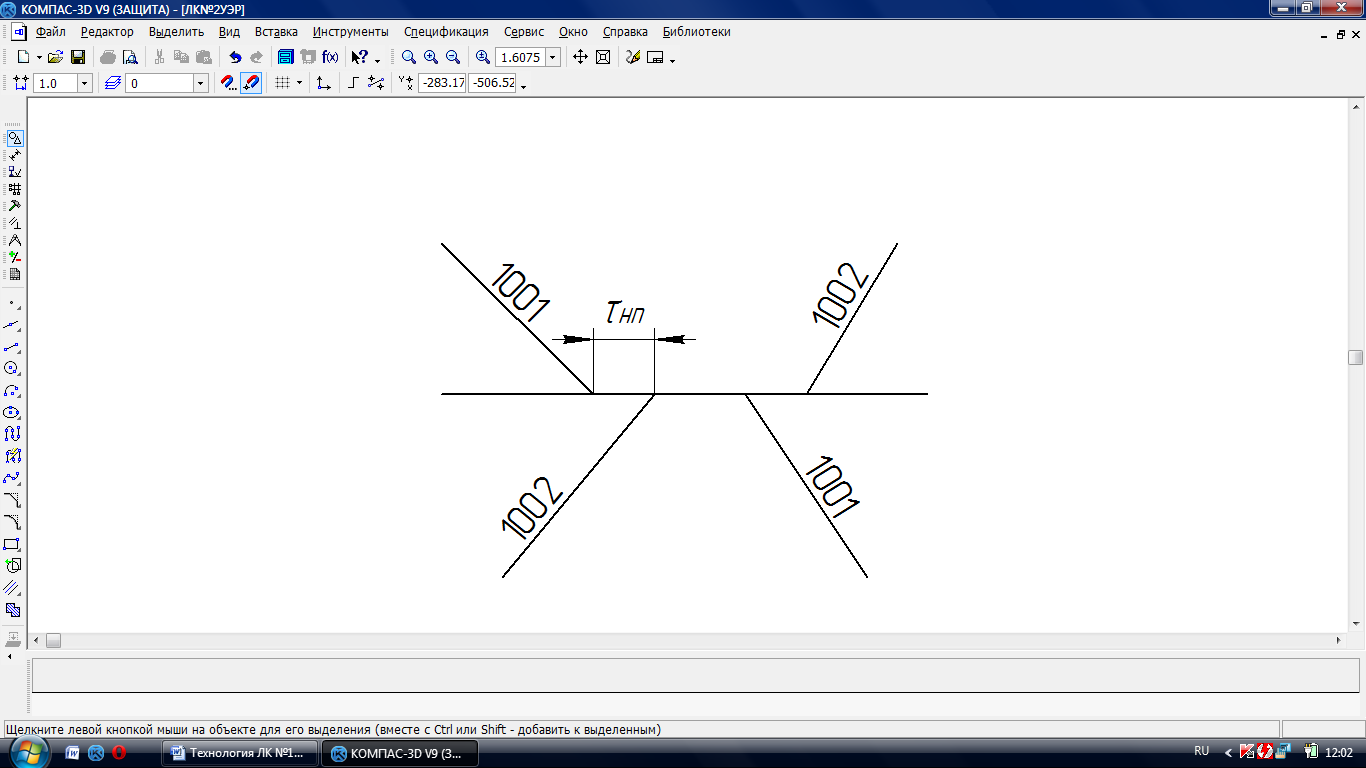Refresh the drawing view

[x=633, y=57]
